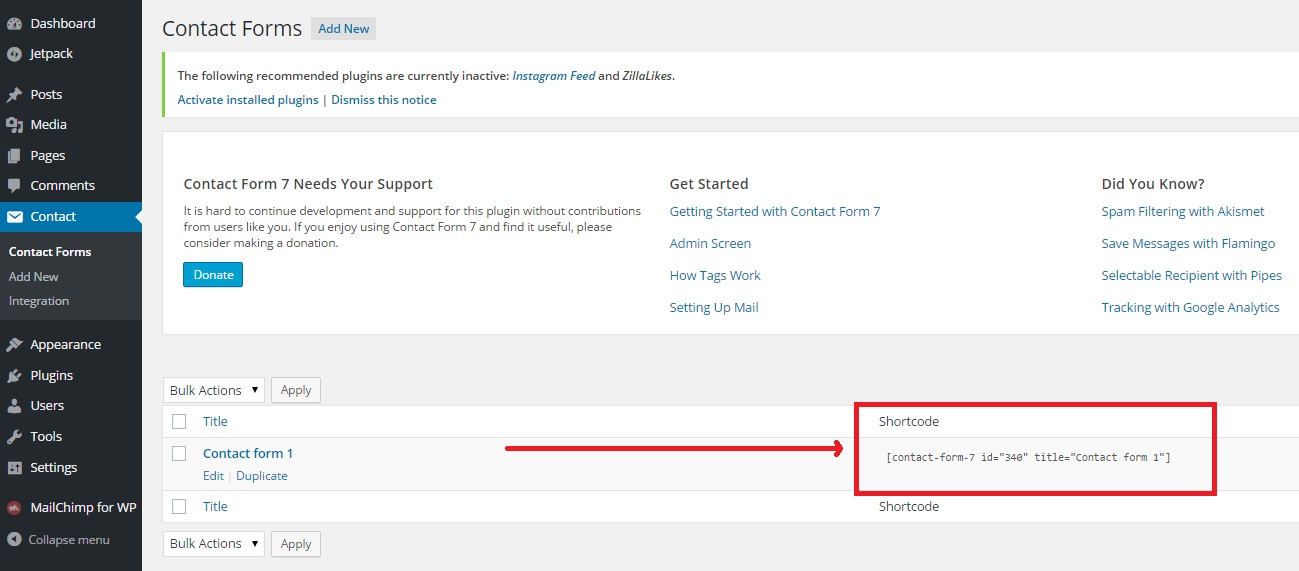Open the bottom Bulk Actions dropdown
1299x571 pixels.
213,543
